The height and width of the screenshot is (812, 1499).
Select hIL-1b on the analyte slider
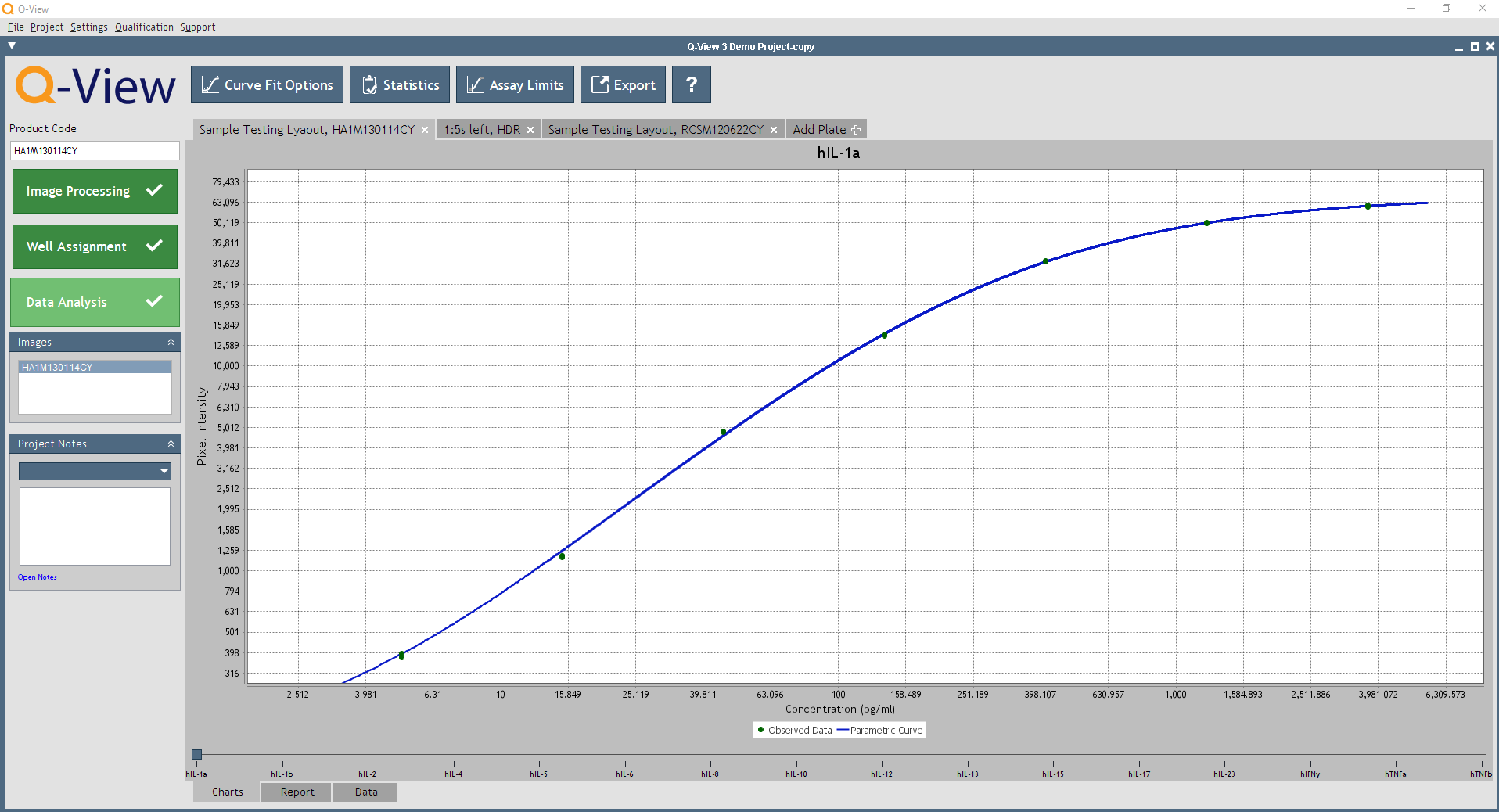(x=282, y=774)
